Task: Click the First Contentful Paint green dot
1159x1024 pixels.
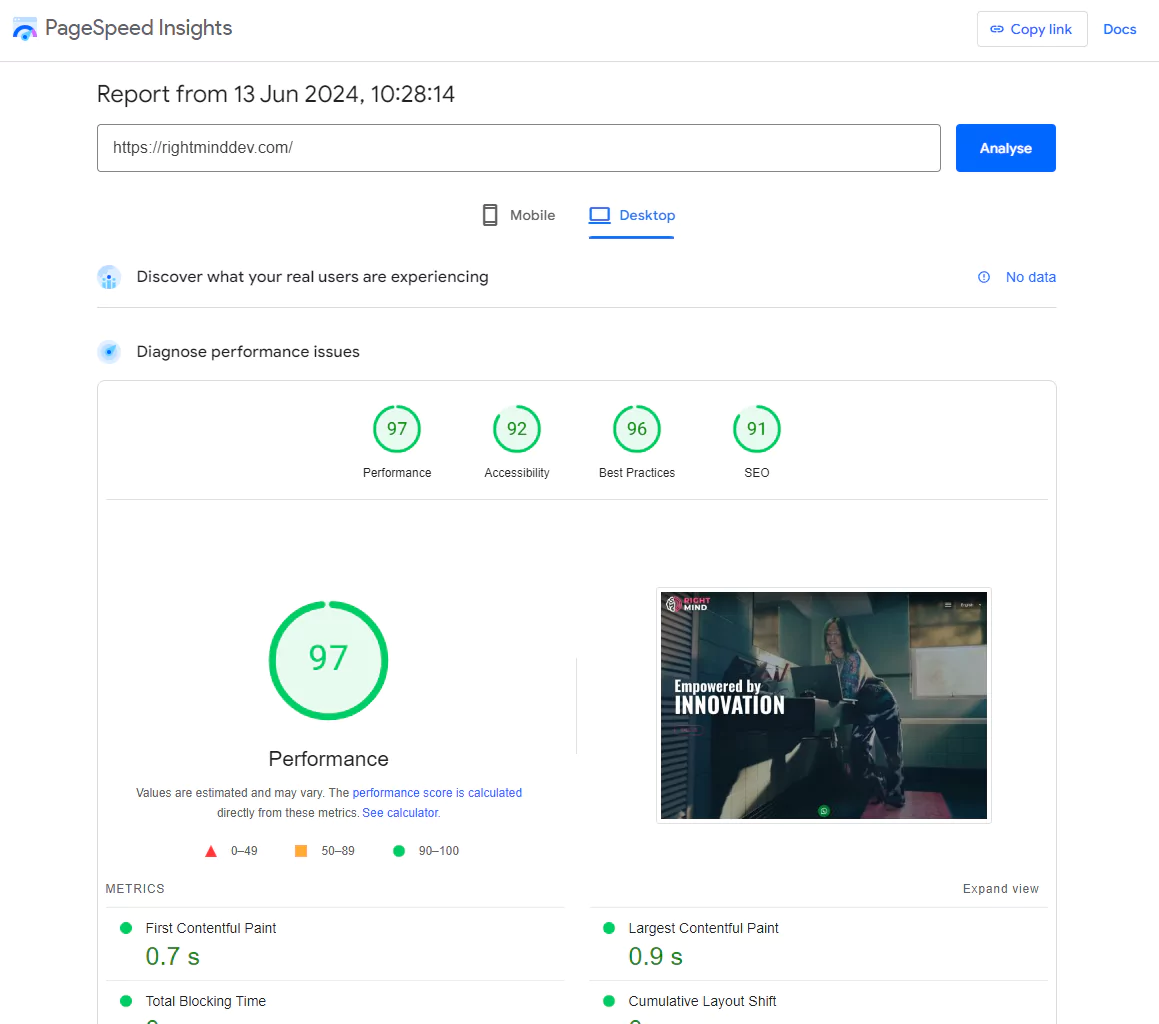Action: (x=126, y=928)
